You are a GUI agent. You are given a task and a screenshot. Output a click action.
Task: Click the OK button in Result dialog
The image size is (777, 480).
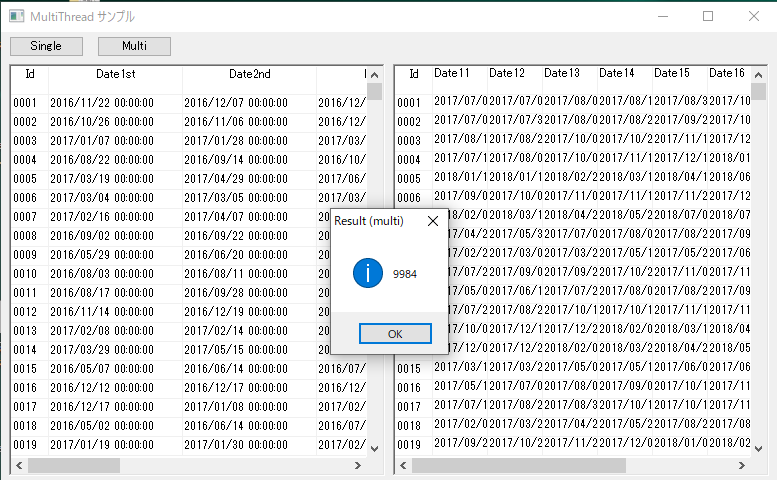pyautogui.click(x=395, y=334)
